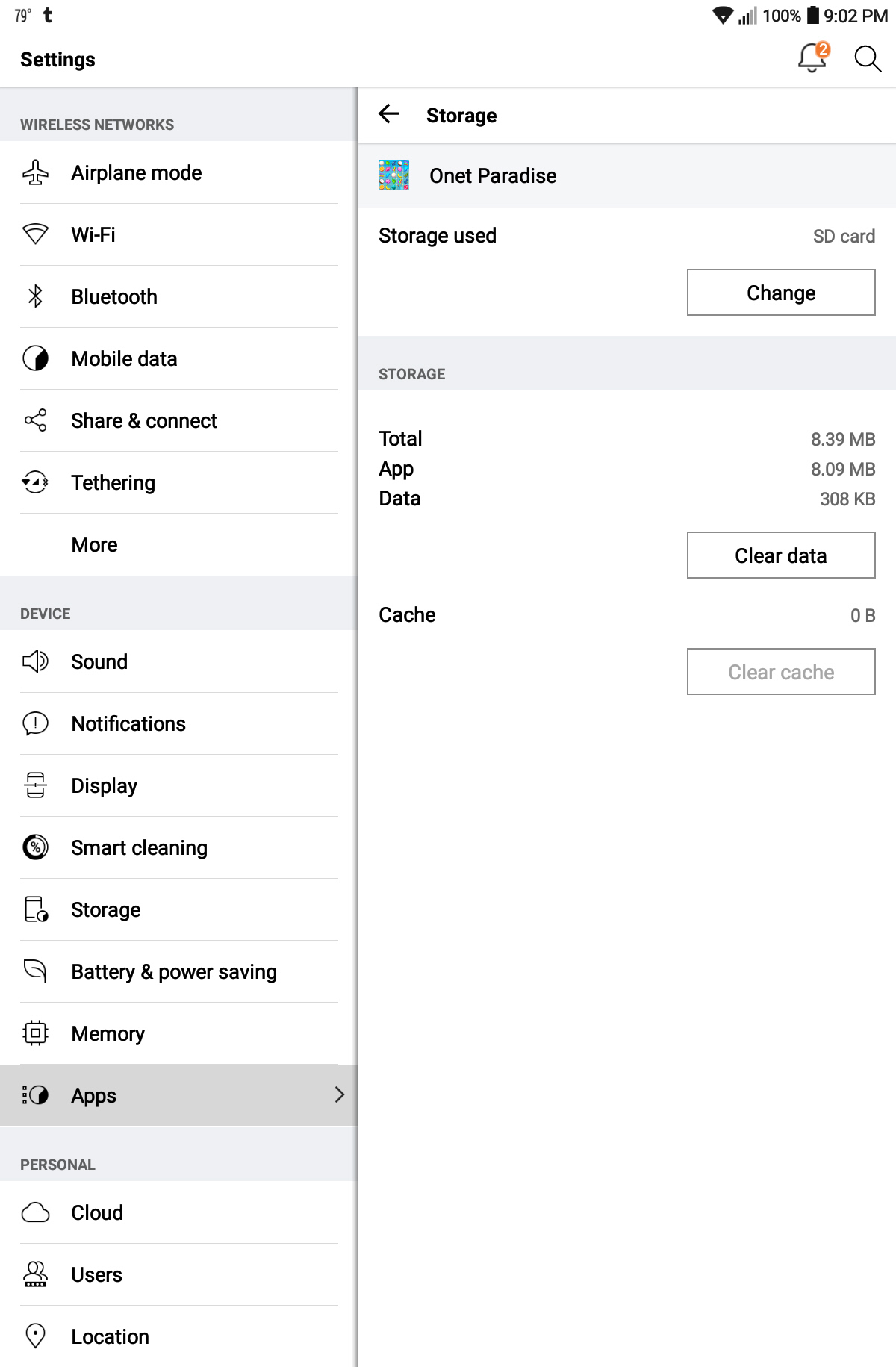The height and width of the screenshot is (1367, 896).
Task: Select the Memory menu item
Action: (108, 1034)
